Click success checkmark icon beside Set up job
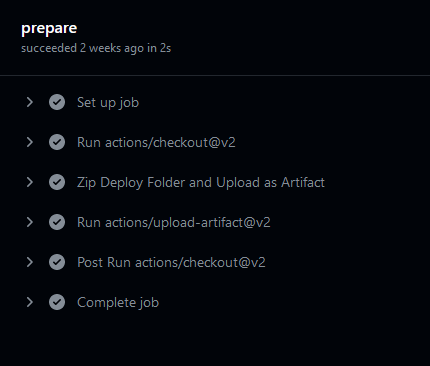 (x=57, y=102)
